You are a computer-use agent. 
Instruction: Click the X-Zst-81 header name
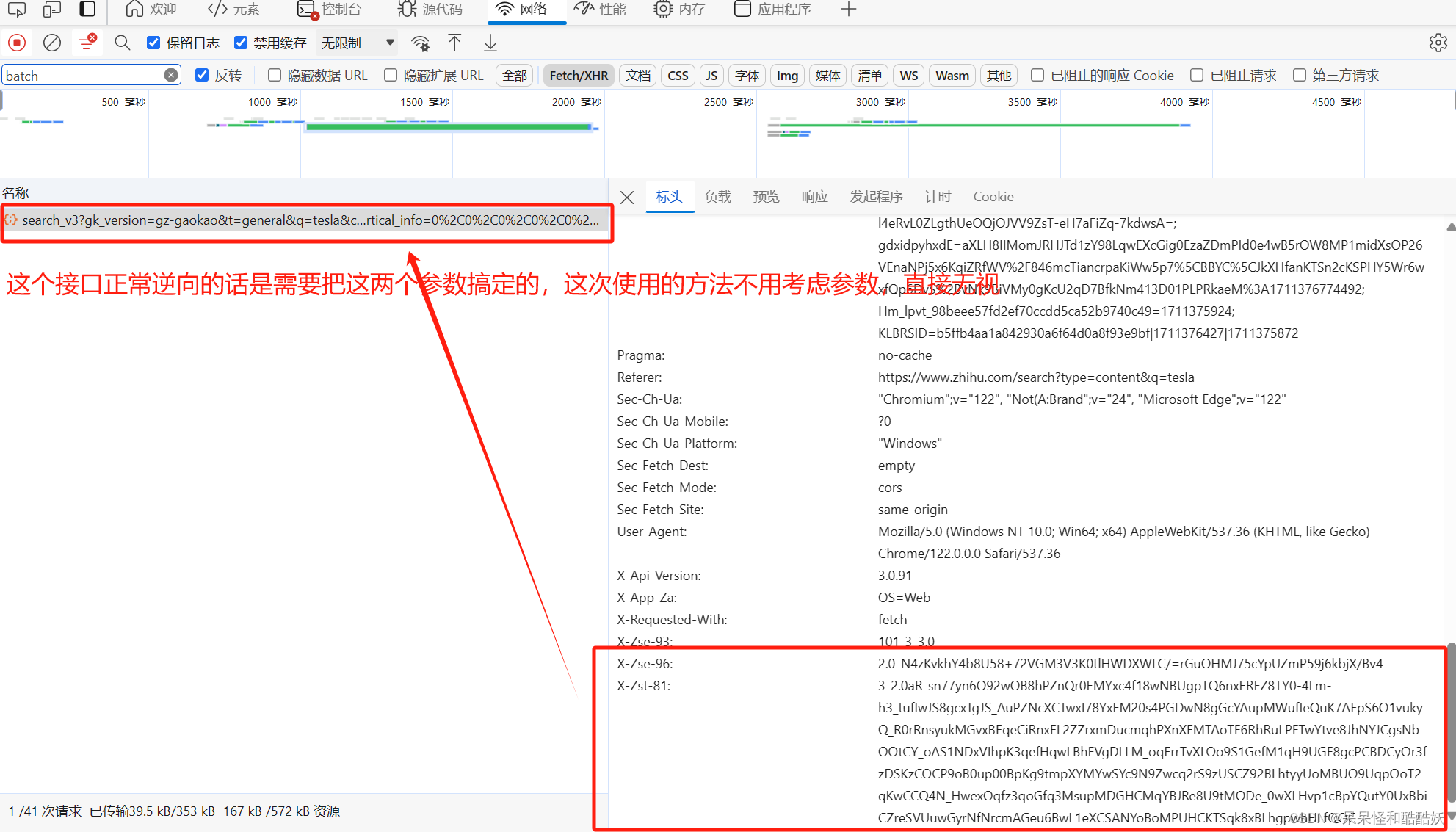coord(643,686)
